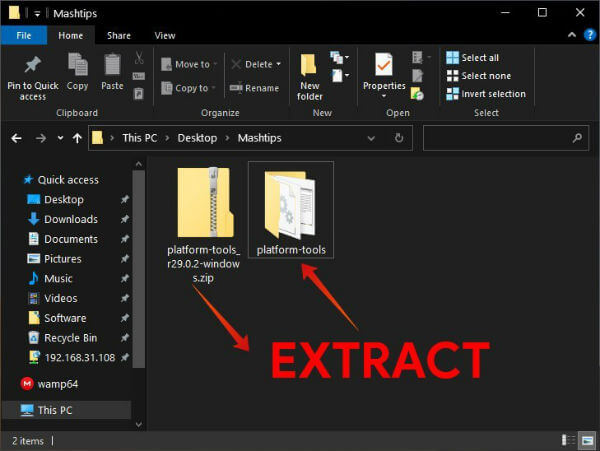
Task: Click the Rename button
Action: click(x=254, y=88)
